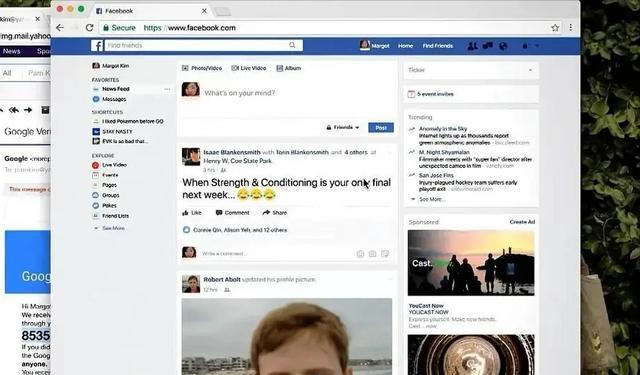Click the Facebook logo icon
640x375 pixels.
[97, 45]
